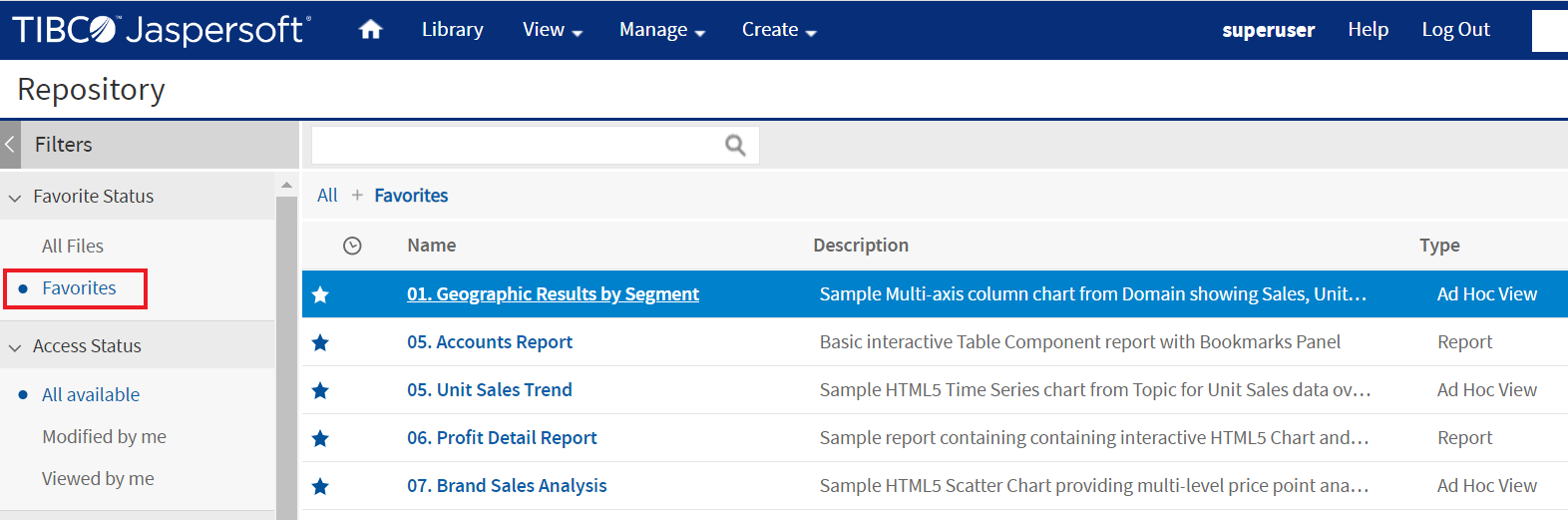This screenshot has width=1568, height=520.
Task: Click Ad Hoc View type in Unit Sales Trend row
Action: point(1487,390)
